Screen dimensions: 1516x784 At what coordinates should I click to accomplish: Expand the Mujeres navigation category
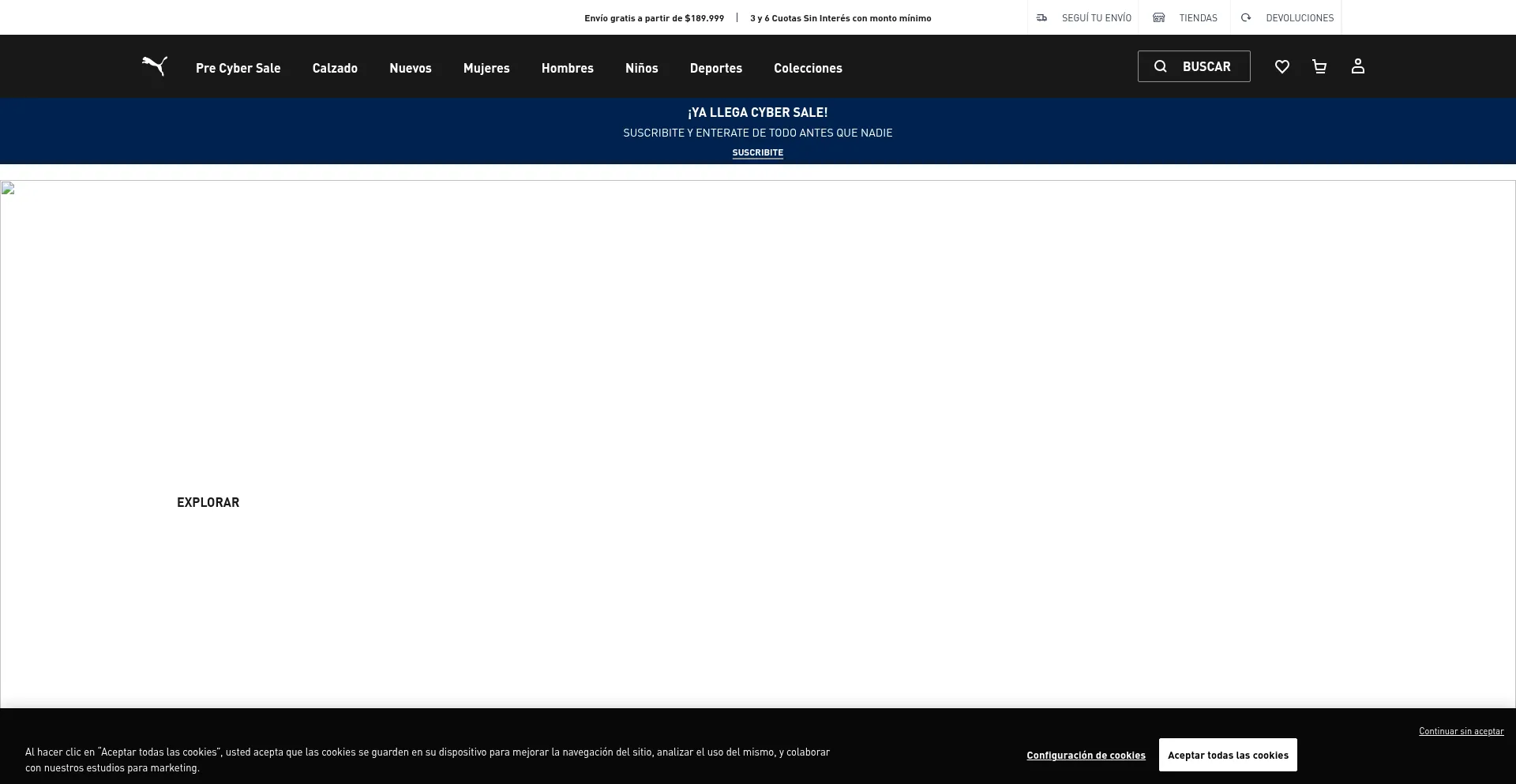486,68
